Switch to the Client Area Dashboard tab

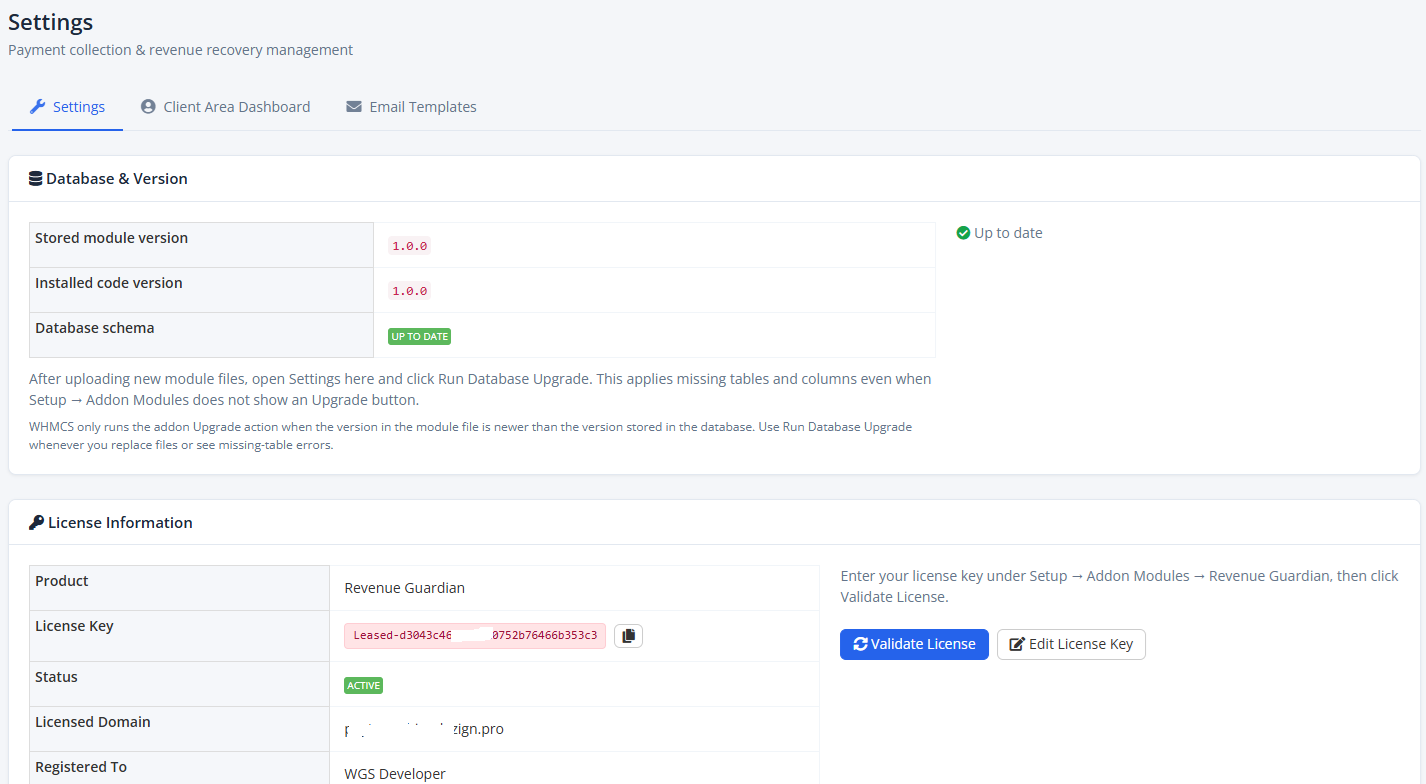225,107
